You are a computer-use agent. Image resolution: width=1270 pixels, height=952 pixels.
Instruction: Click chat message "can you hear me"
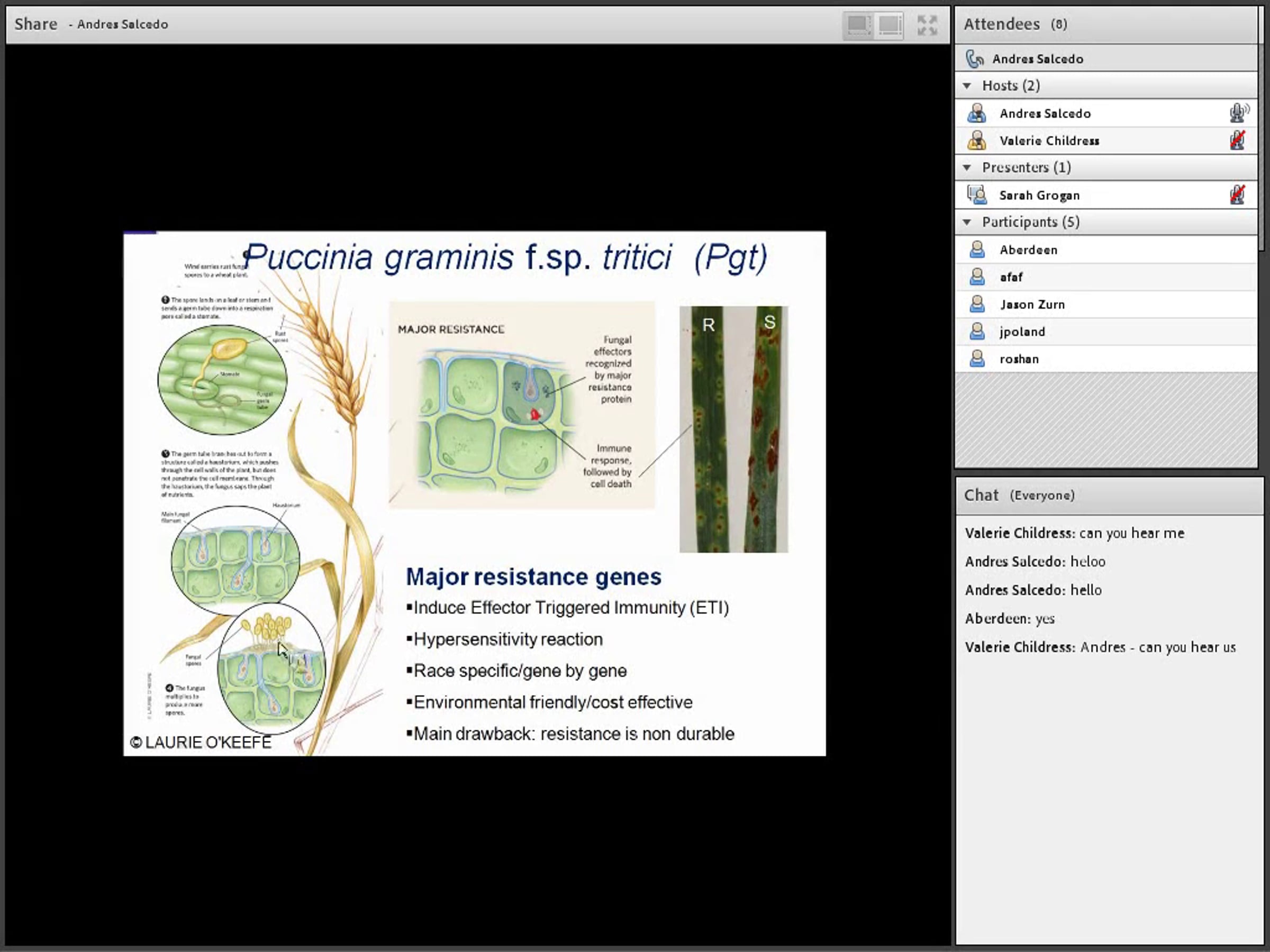1132,533
